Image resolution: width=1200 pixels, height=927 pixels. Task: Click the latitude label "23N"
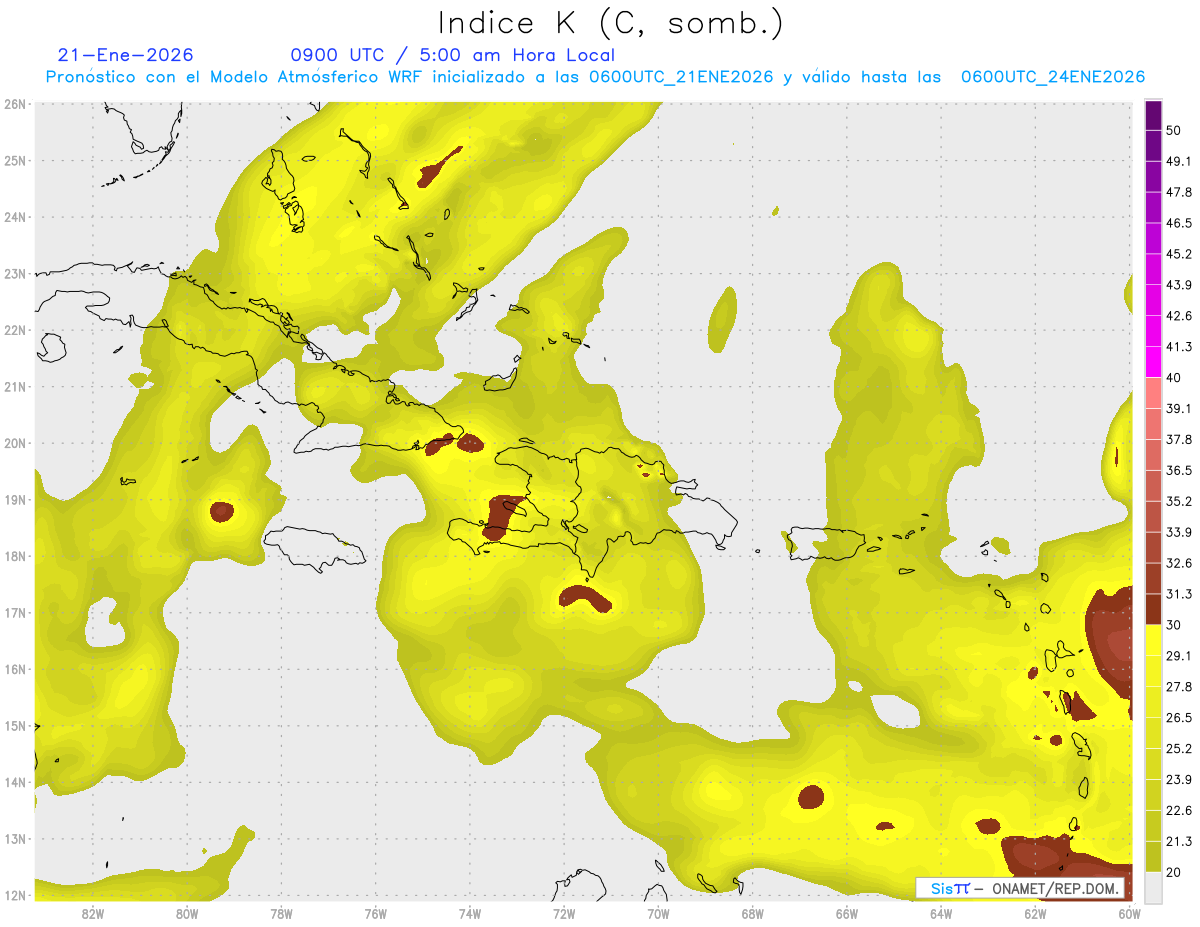tap(15, 273)
